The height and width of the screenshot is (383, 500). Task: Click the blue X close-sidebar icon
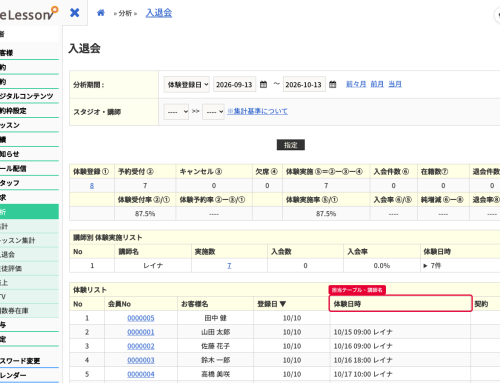tap(75, 13)
